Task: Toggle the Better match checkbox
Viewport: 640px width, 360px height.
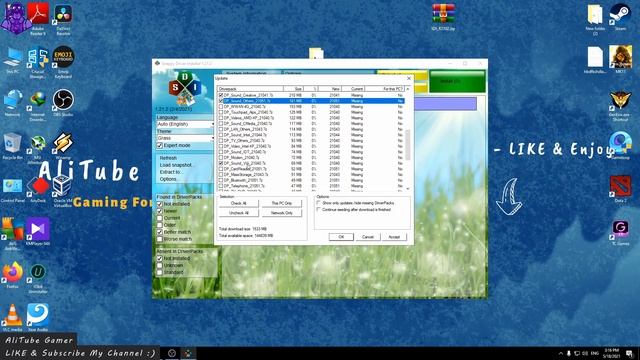Action: (160, 232)
